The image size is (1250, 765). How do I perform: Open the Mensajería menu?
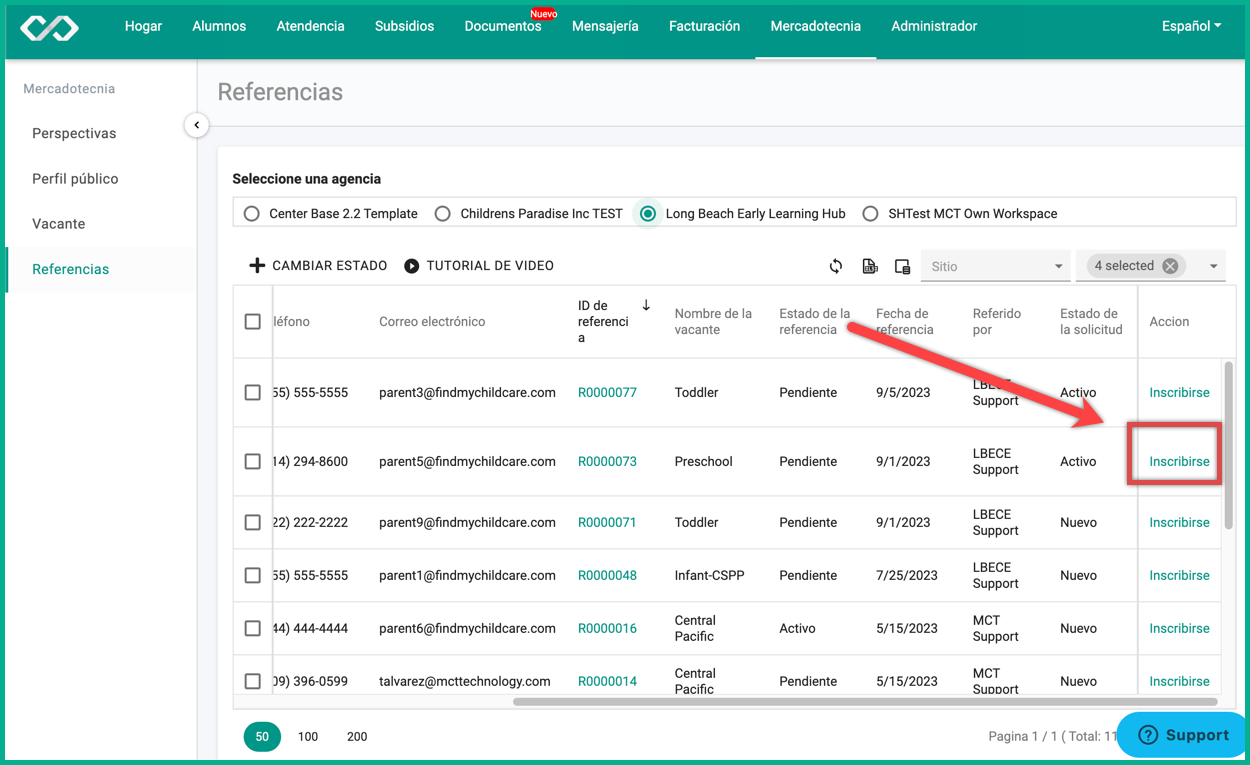point(605,26)
